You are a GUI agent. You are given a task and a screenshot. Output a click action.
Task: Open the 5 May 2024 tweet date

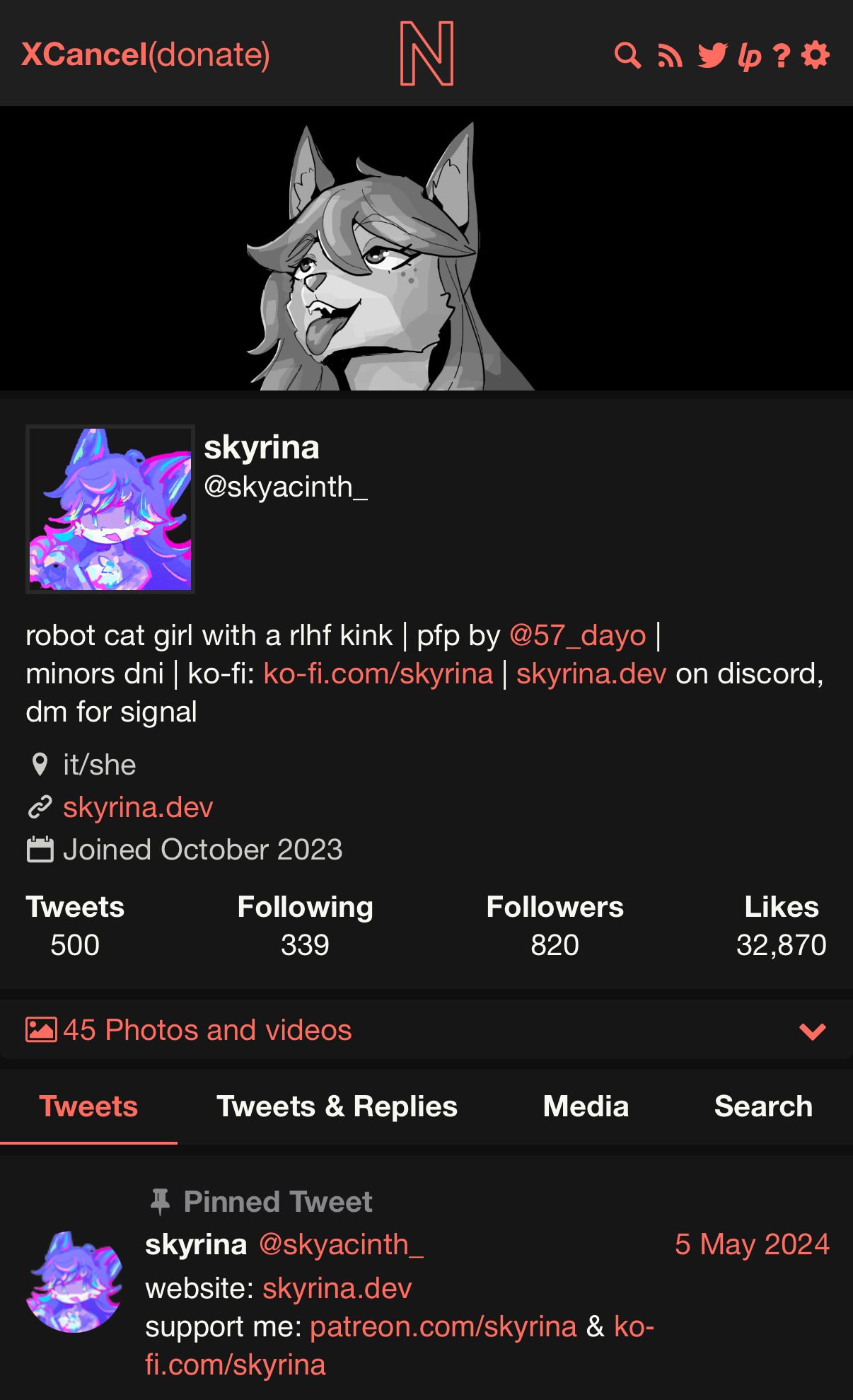752,1244
